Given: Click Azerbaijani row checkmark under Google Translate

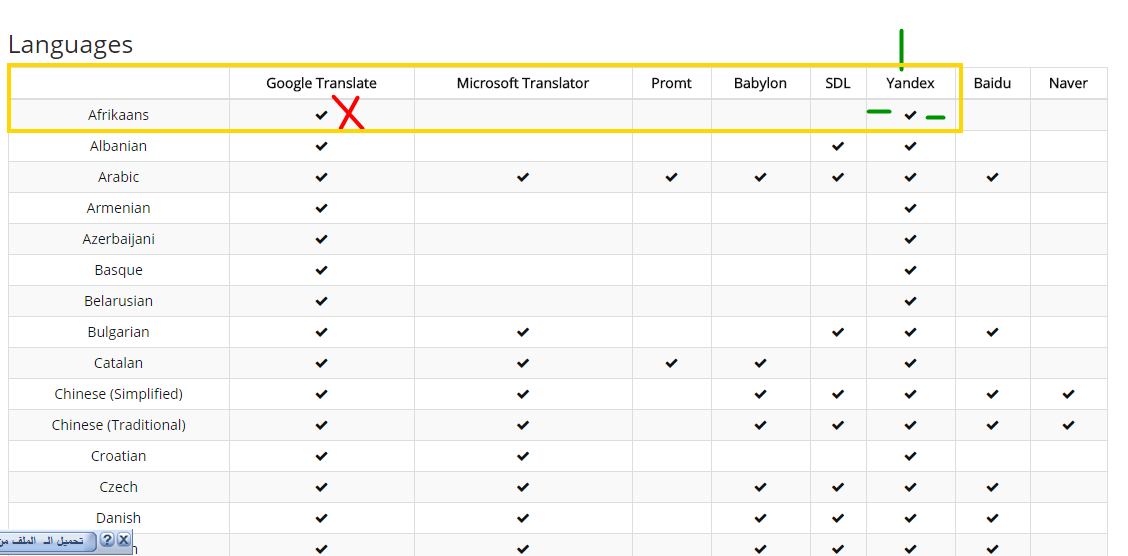Looking at the screenshot, I should click(322, 239).
